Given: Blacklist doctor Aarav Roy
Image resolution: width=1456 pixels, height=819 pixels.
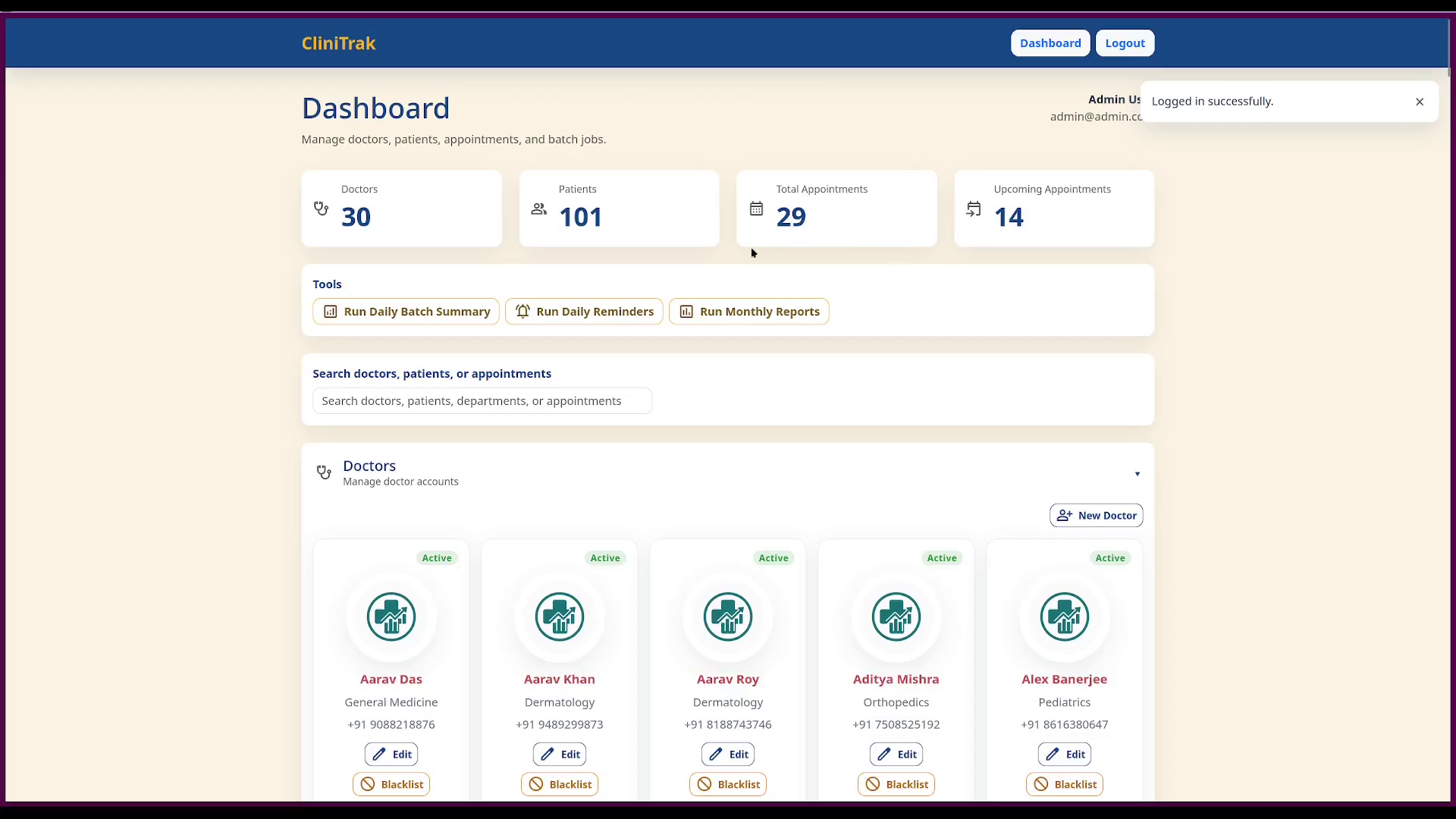Looking at the screenshot, I should pos(728,784).
